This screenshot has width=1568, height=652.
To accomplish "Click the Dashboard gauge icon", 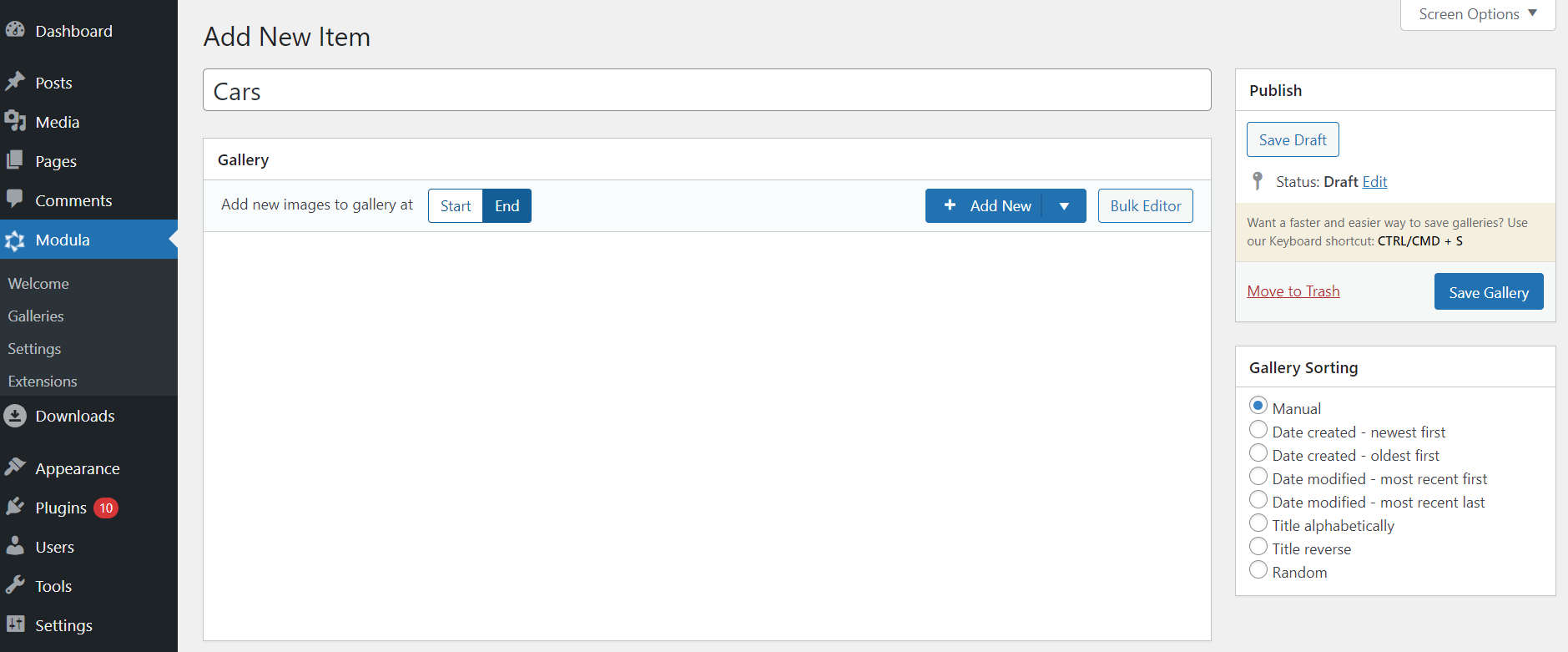I will (15, 30).
